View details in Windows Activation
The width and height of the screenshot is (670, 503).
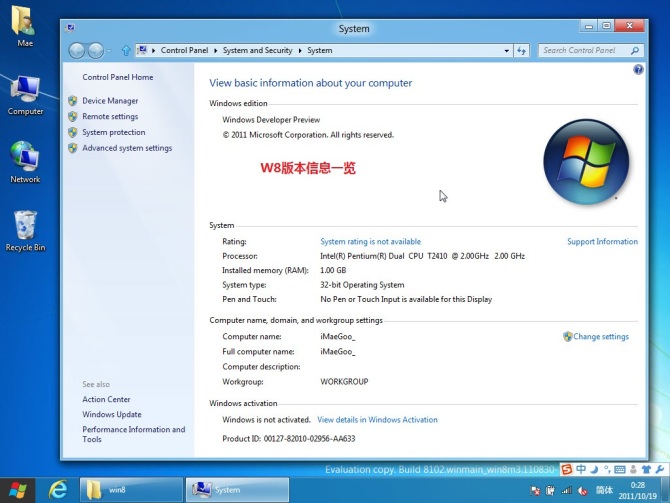tap(377, 420)
